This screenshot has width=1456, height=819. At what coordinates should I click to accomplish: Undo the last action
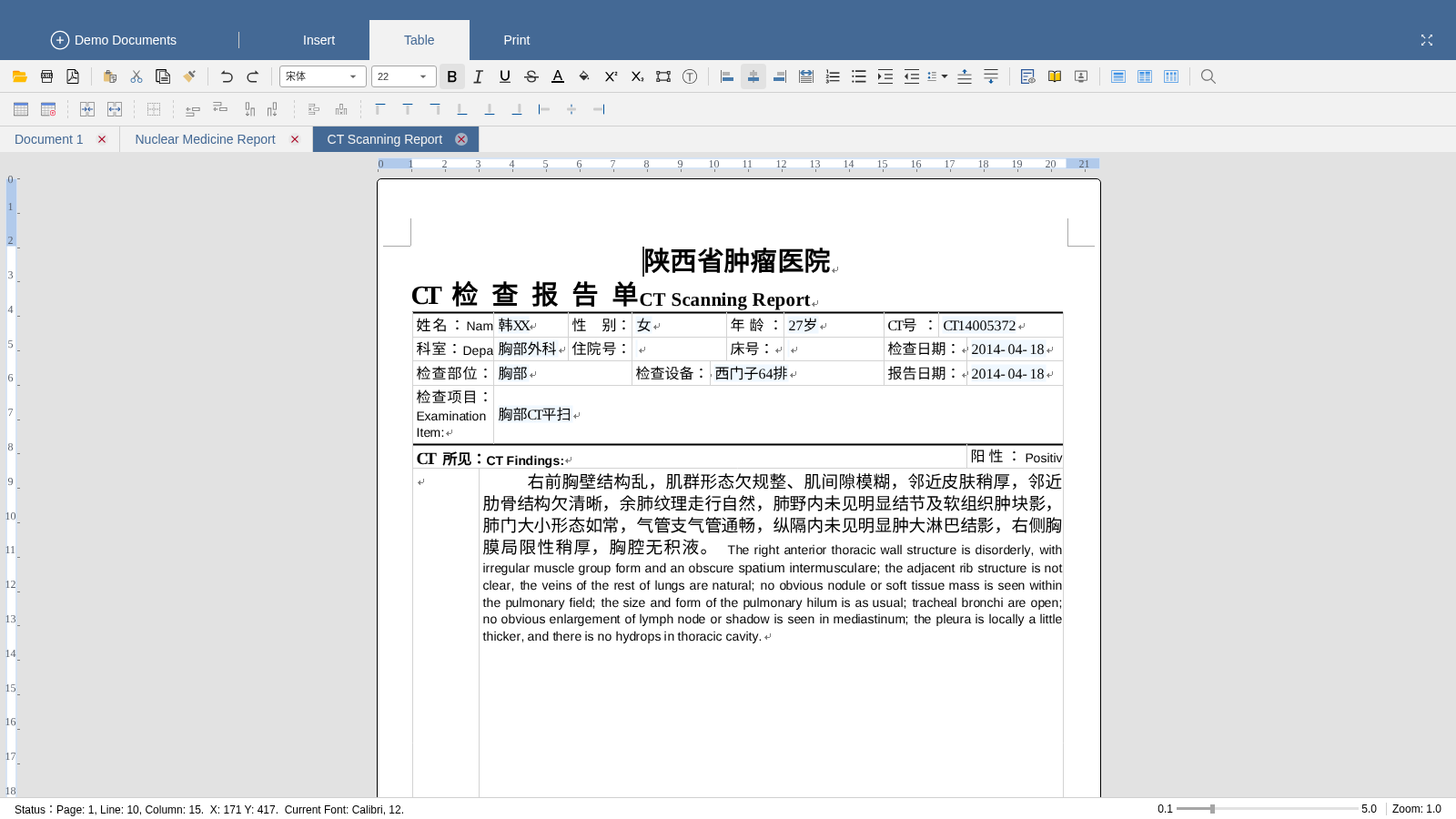point(227,76)
